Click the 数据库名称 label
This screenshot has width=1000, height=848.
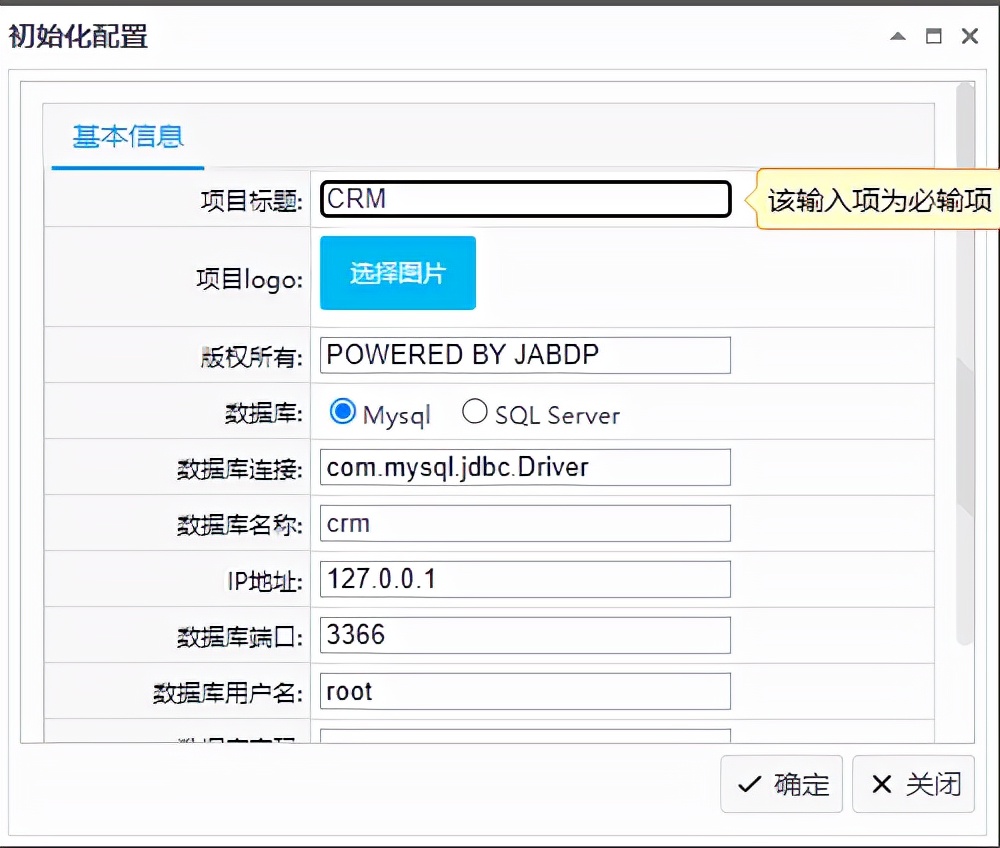pyautogui.click(x=240, y=525)
